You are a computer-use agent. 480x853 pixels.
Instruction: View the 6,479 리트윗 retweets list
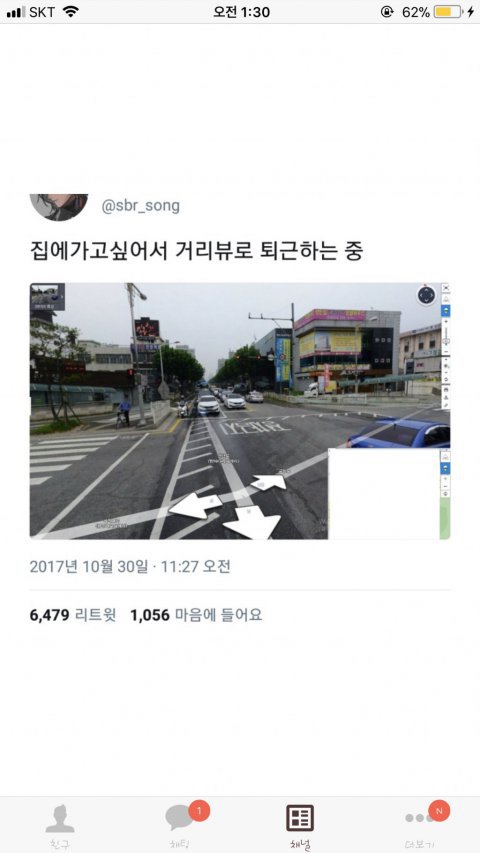pyautogui.click(x=73, y=615)
